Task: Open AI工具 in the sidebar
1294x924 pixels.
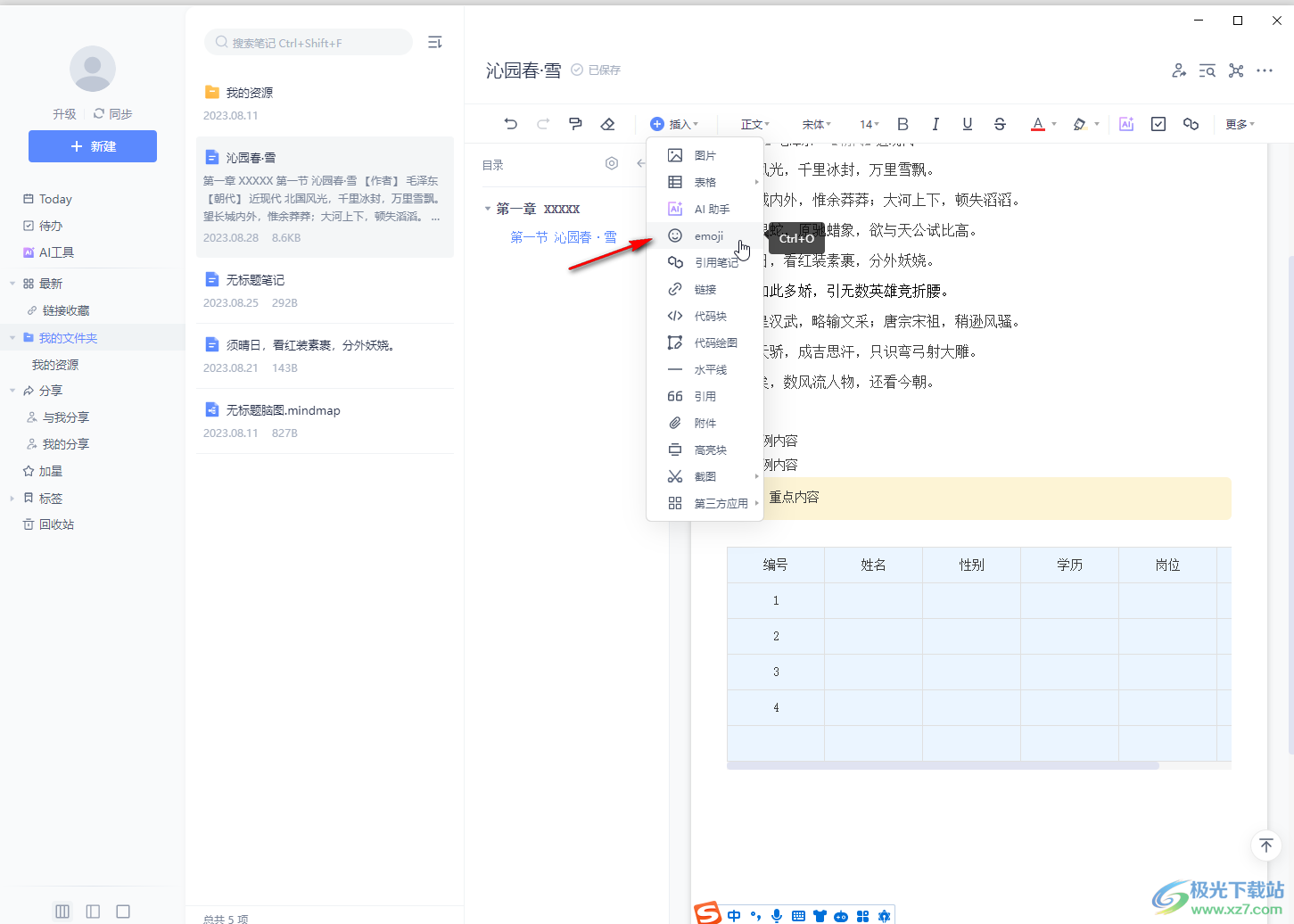Action: [56, 252]
